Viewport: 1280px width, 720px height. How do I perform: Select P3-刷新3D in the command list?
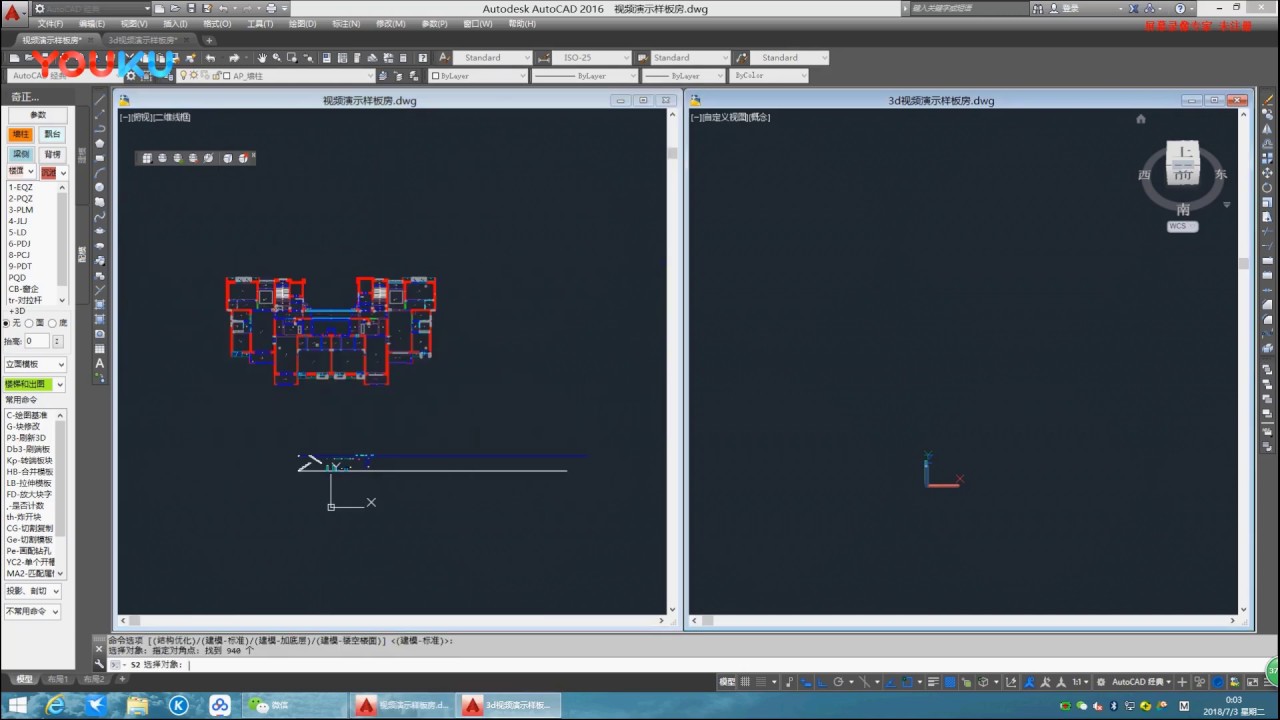27,438
